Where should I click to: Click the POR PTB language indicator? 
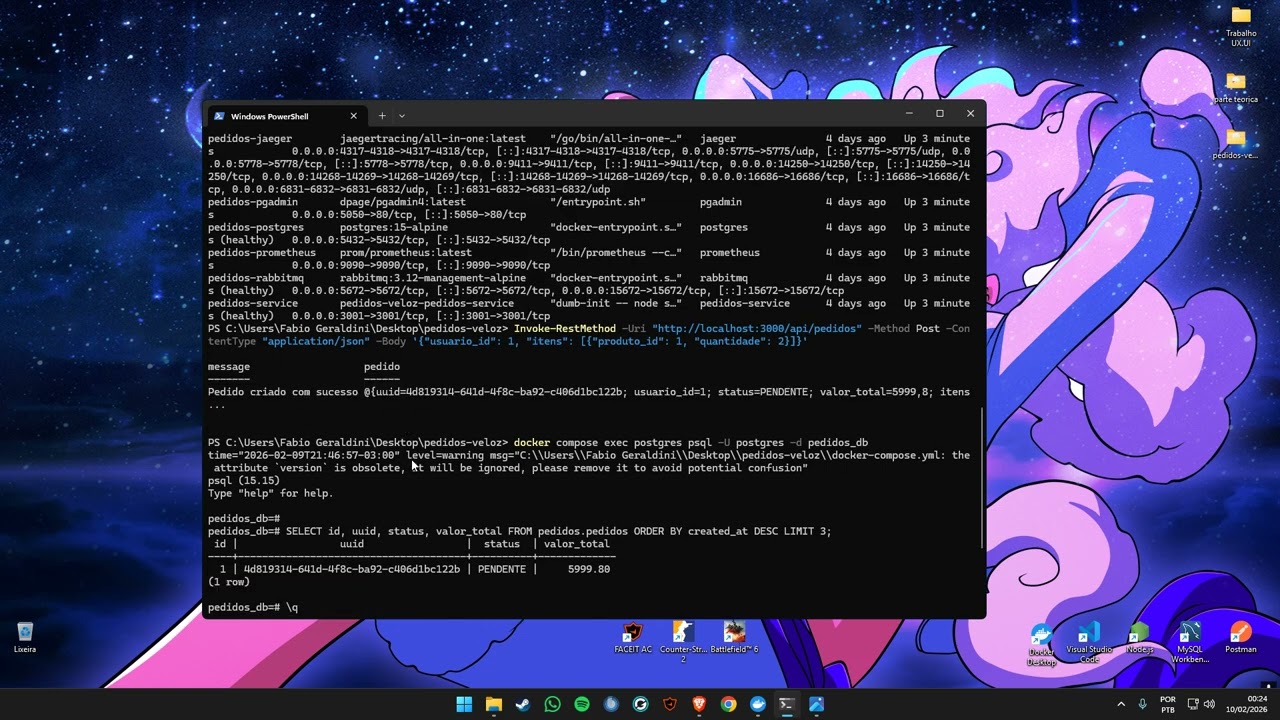click(x=1168, y=704)
